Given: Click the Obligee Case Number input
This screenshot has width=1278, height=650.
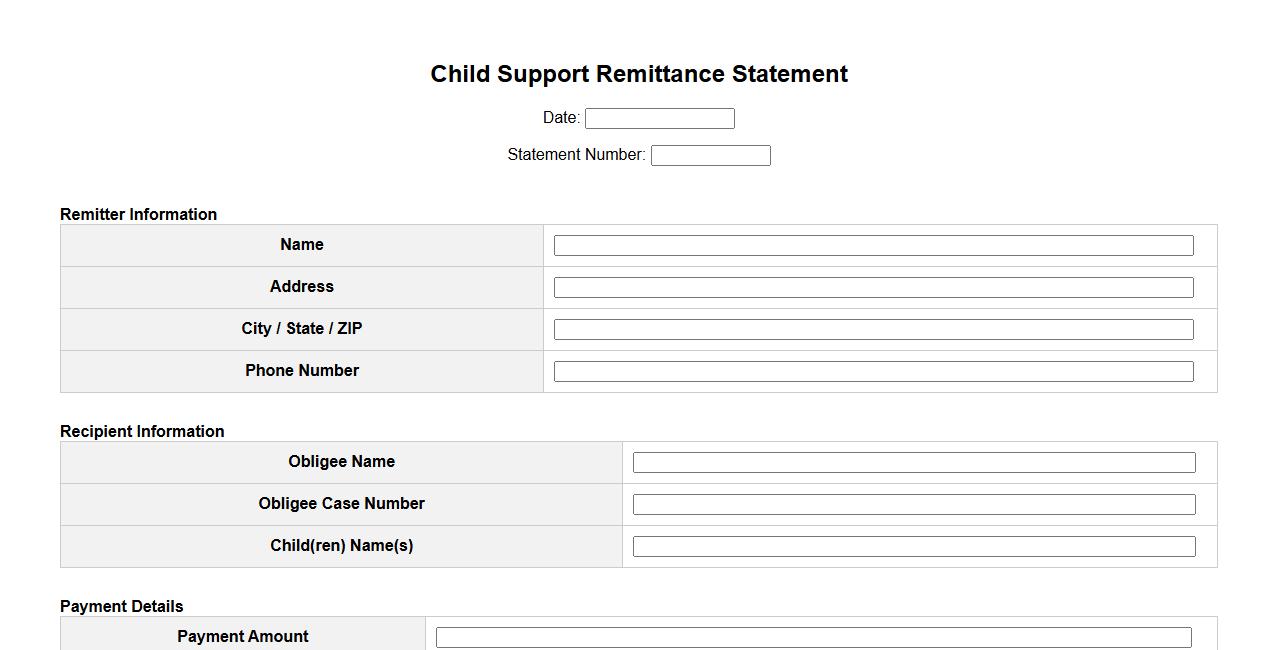Looking at the screenshot, I should 914,505.
